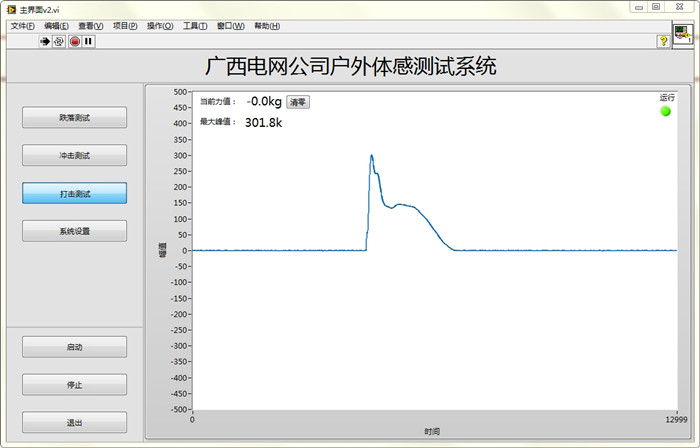Click the x-axis maximum value 12999
Image resolution: width=700 pixels, height=448 pixels.
676,419
